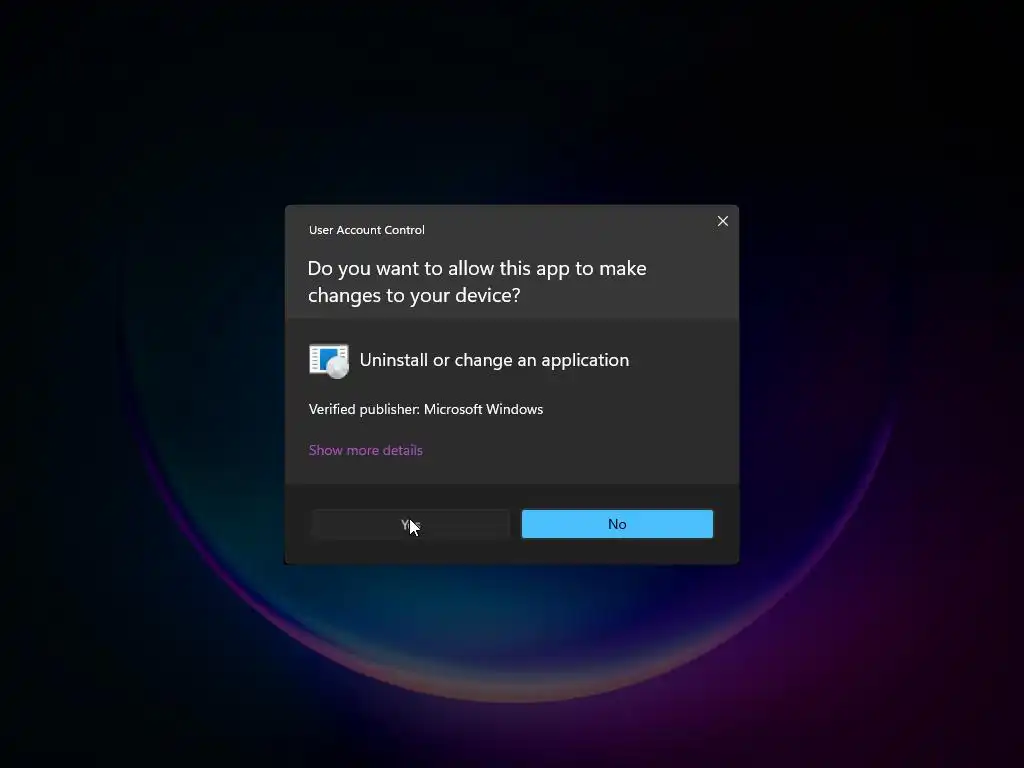This screenshot has height=768, width=1024.
Task: Click the No button in UAC dialog
Action: pos(617,524)
